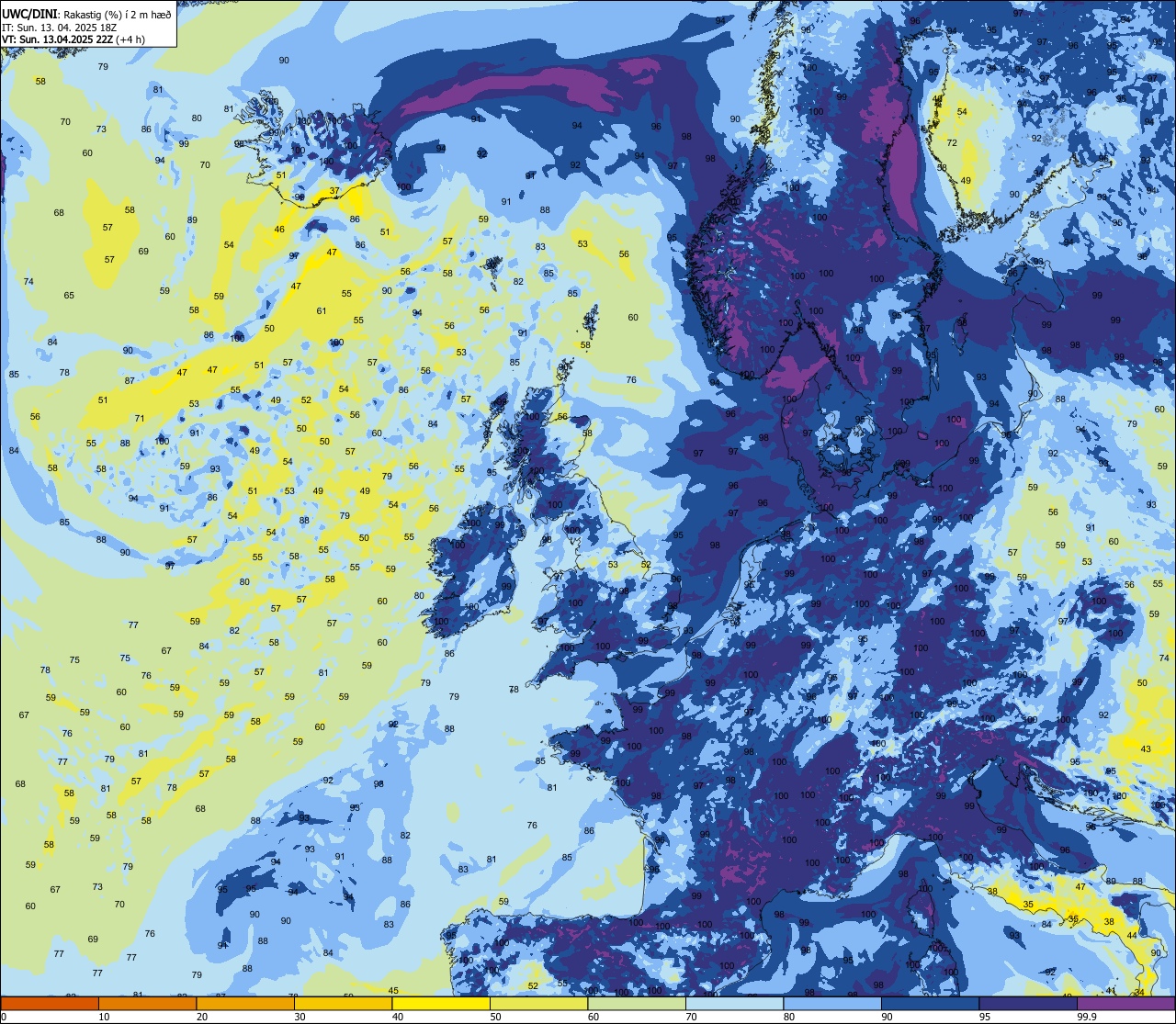1176x1024 pixels.
Task: Click the orange 10–20 legend segment
Action: click(x=147, y=1003)
